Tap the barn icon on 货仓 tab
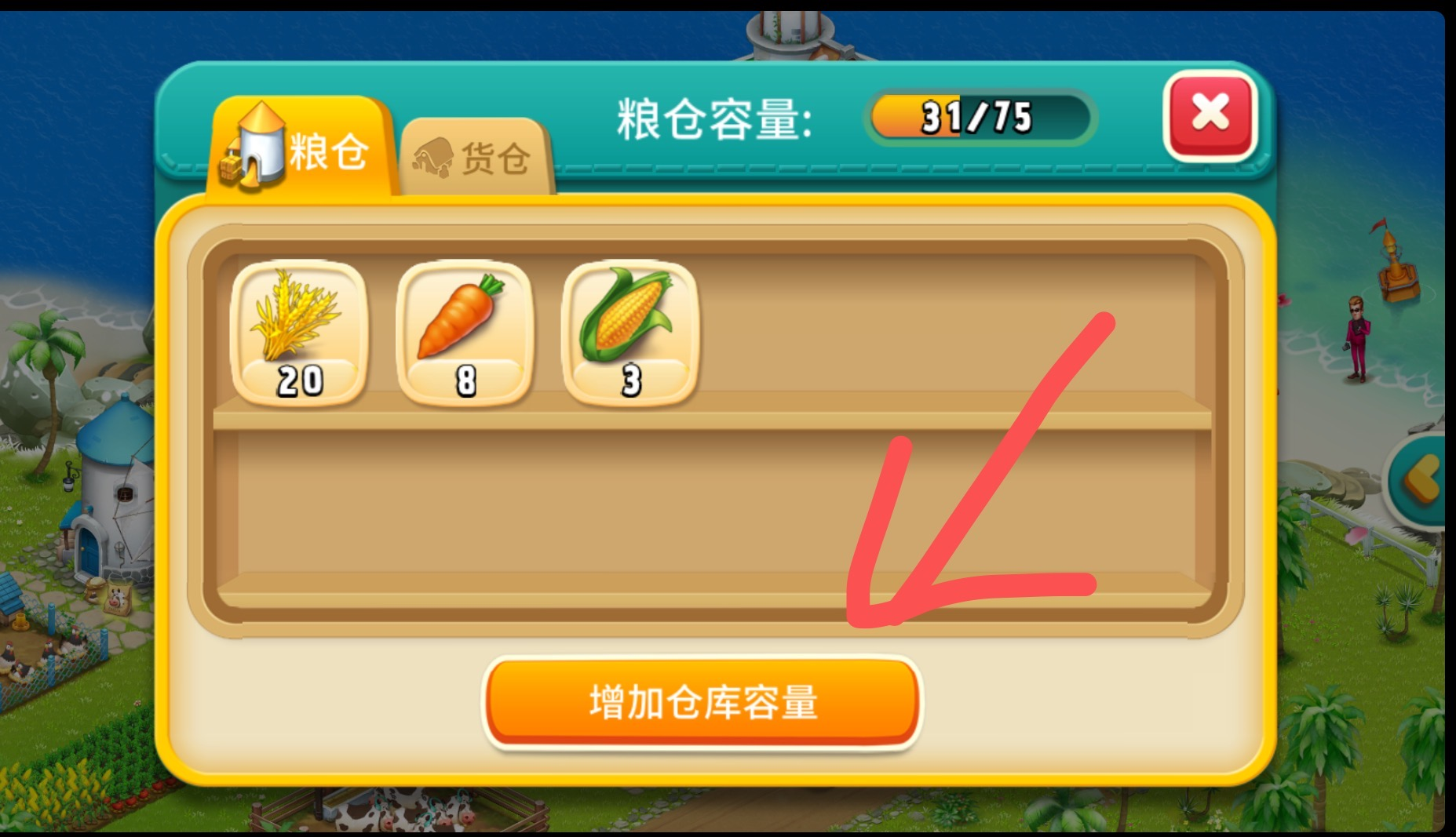Viewport: 1456px width, 837px height. (432, 158)
